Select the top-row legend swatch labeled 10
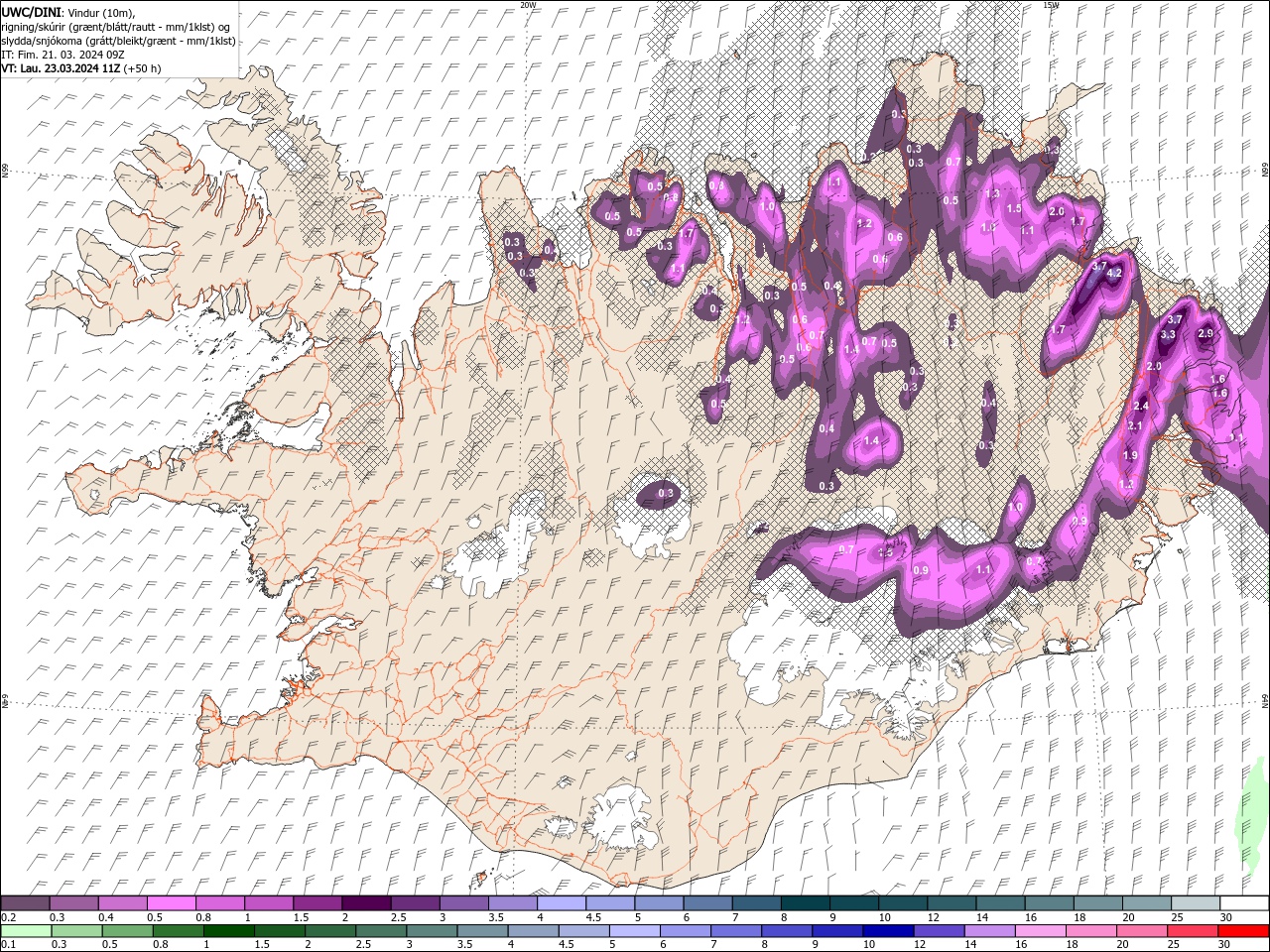1270x952 pixels. (x=902, y=903)
